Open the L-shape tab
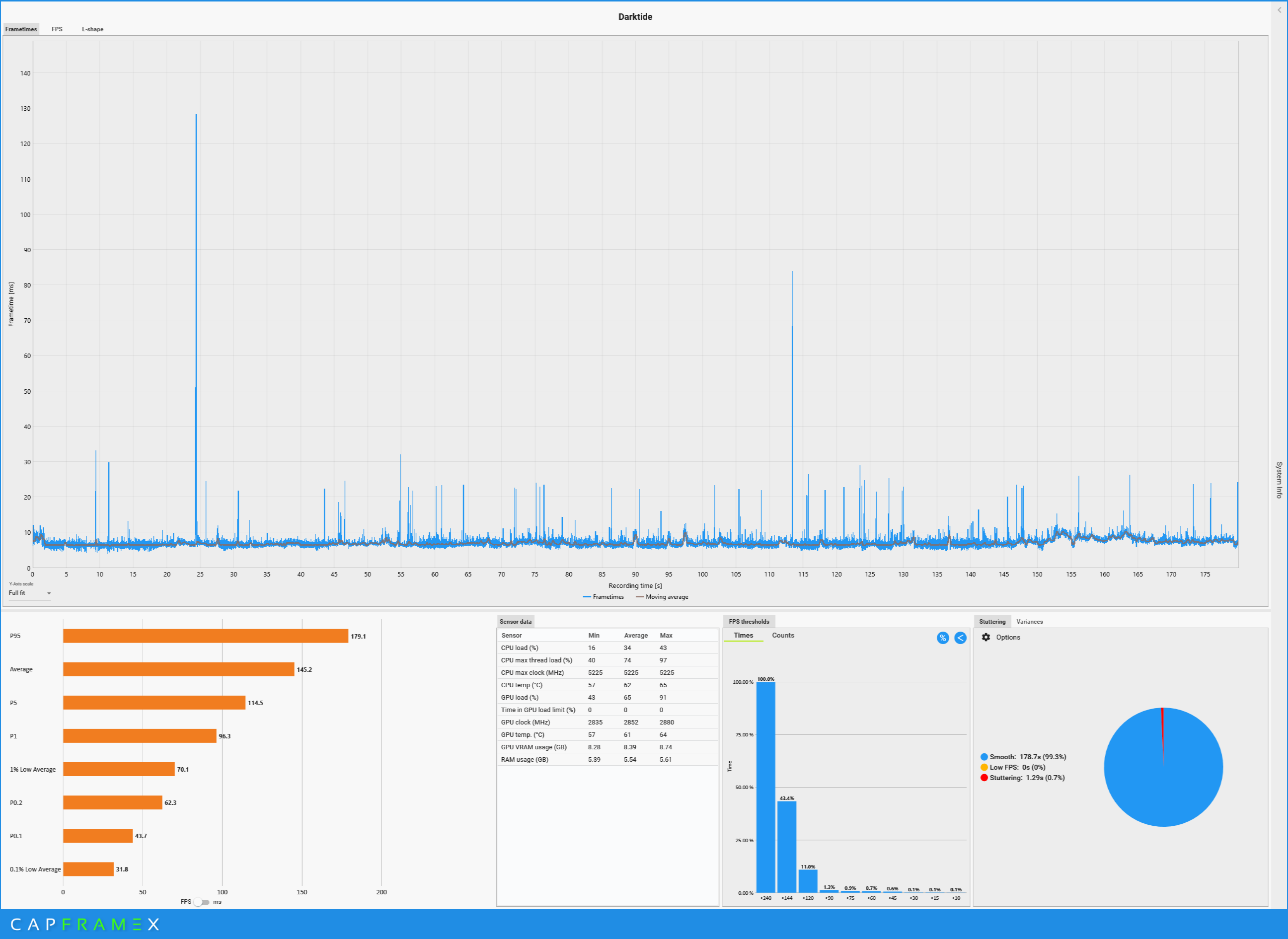The width and height of the screenshot is (1288, 939). (93, 29)
